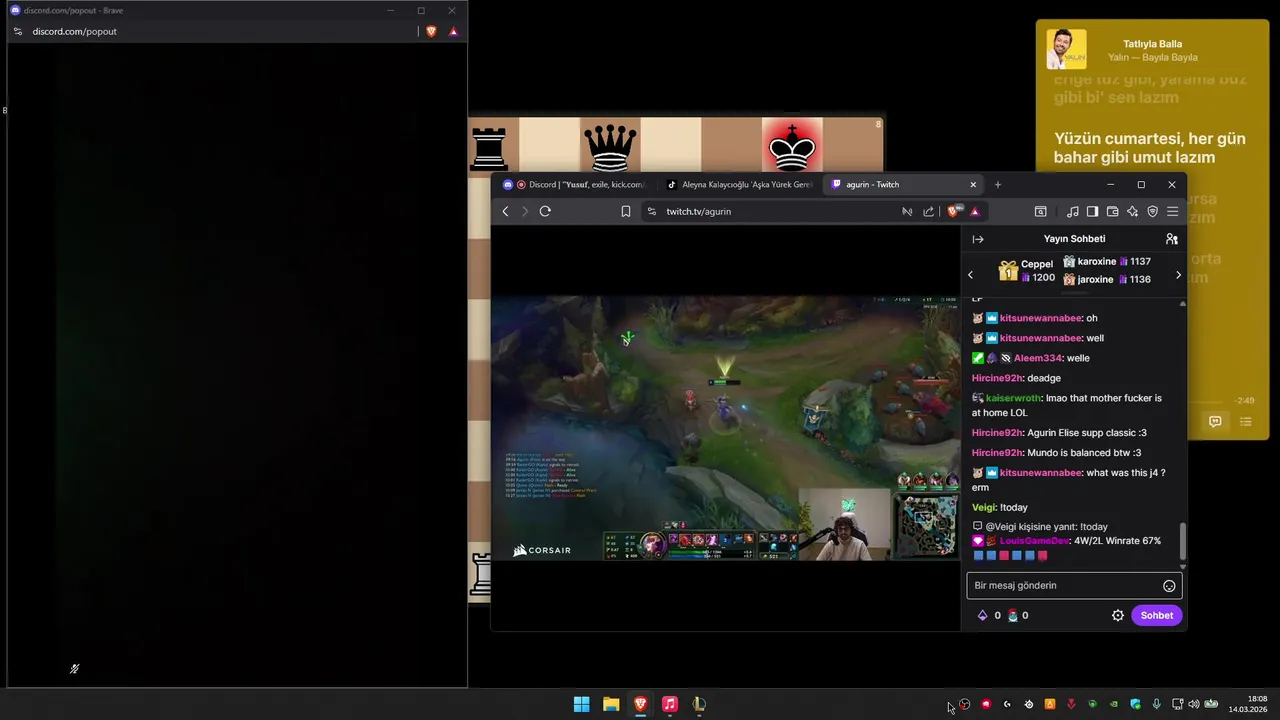Open Leo AI sparkle icon
The width and height of the screenshot is (1280, 720).
(x=1132, y=211)
